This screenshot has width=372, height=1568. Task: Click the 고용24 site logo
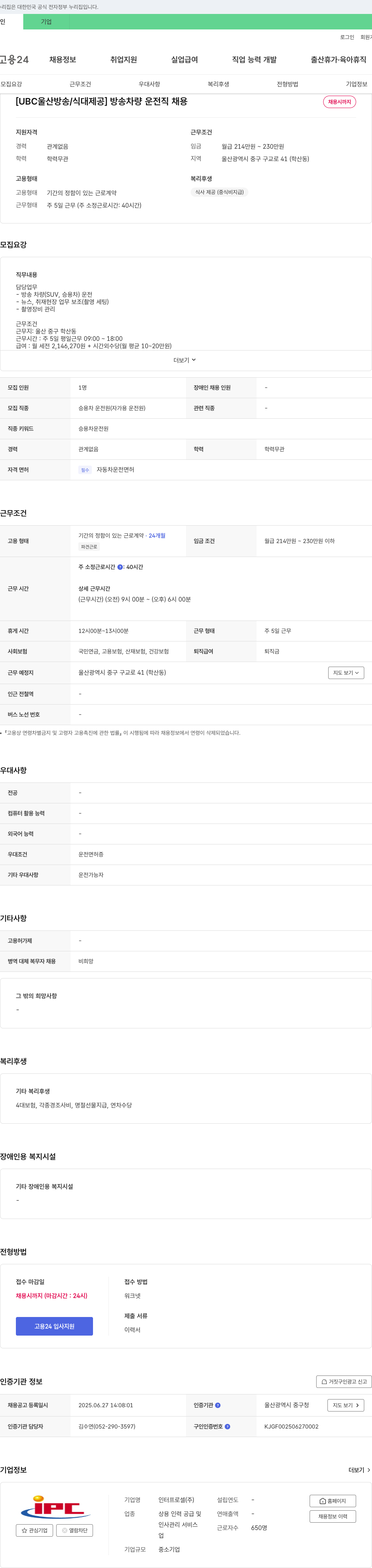tap(14, 60)
